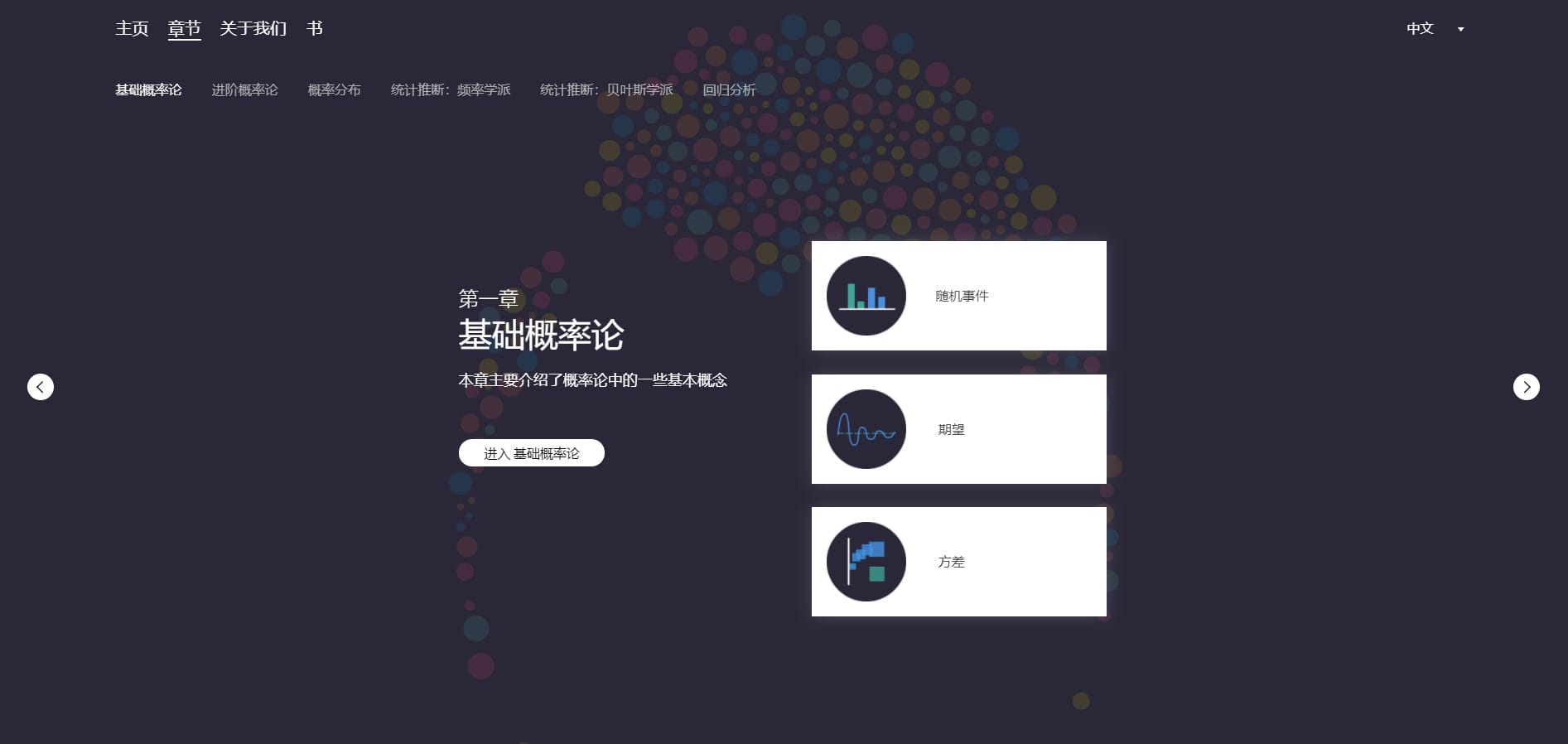
Task: Select the 统计推断：频率学派 tab
Action: tap(451, 89)
